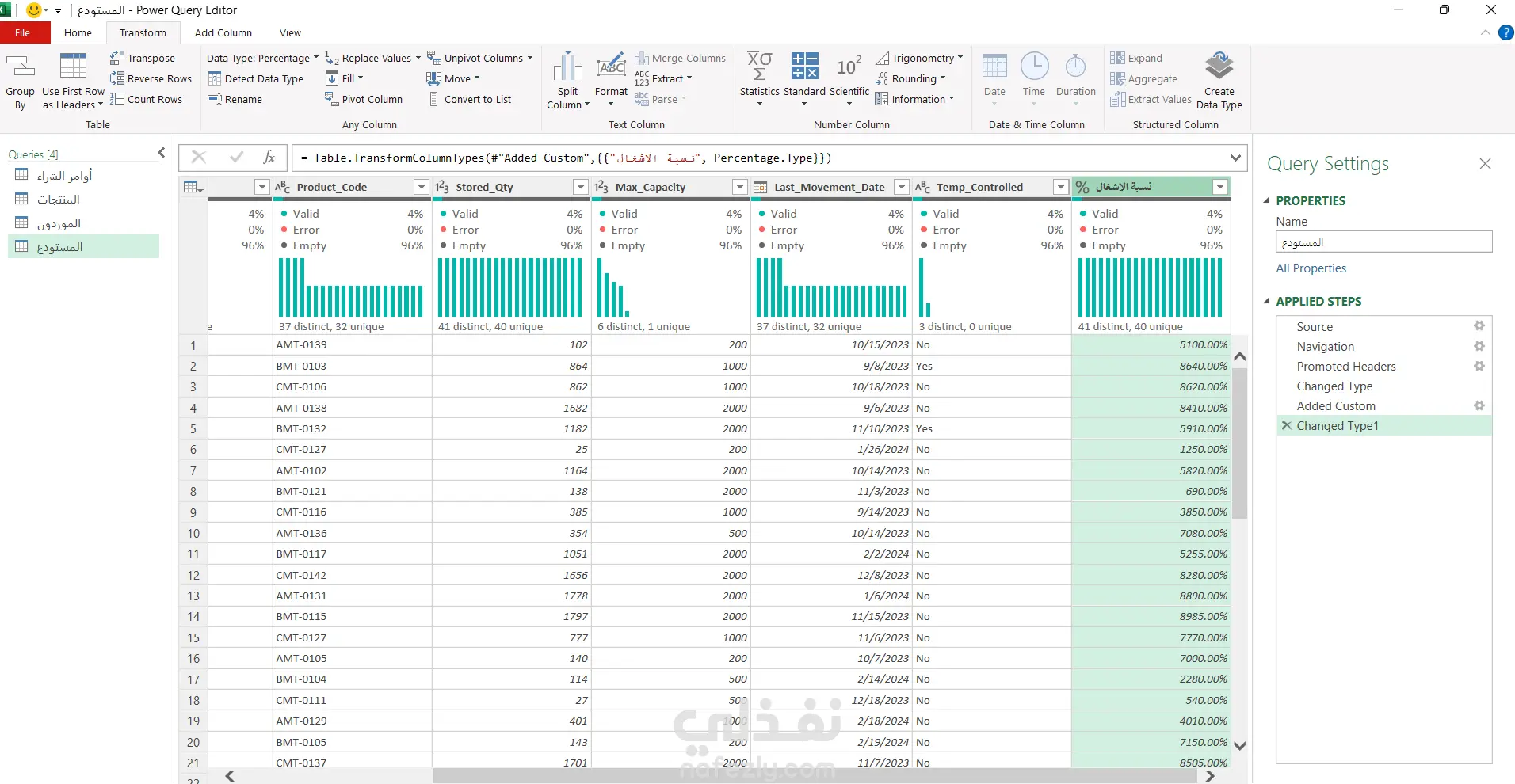This screenshot has height=784, width=1515.
Task: Collapse the PROPERTIES section
Action: pyautogui.click(x=1266, y=201)
